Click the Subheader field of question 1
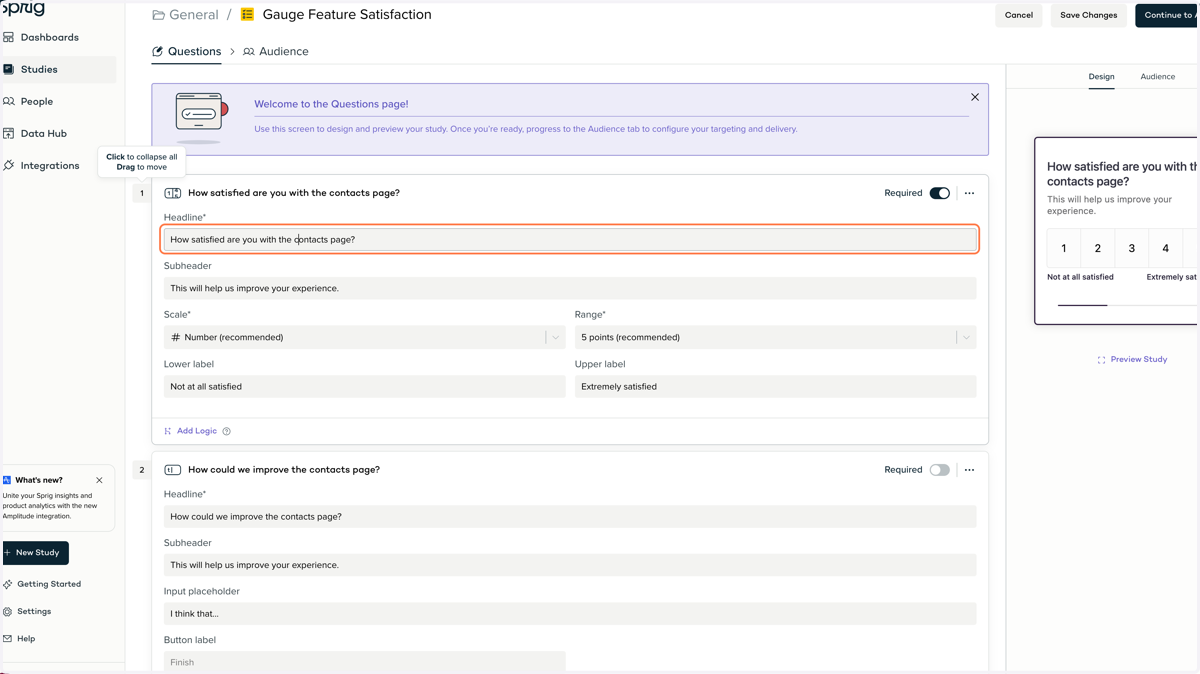Image resolution: width=1200 pixels, height=674 pixels. (x=570, y=288)
